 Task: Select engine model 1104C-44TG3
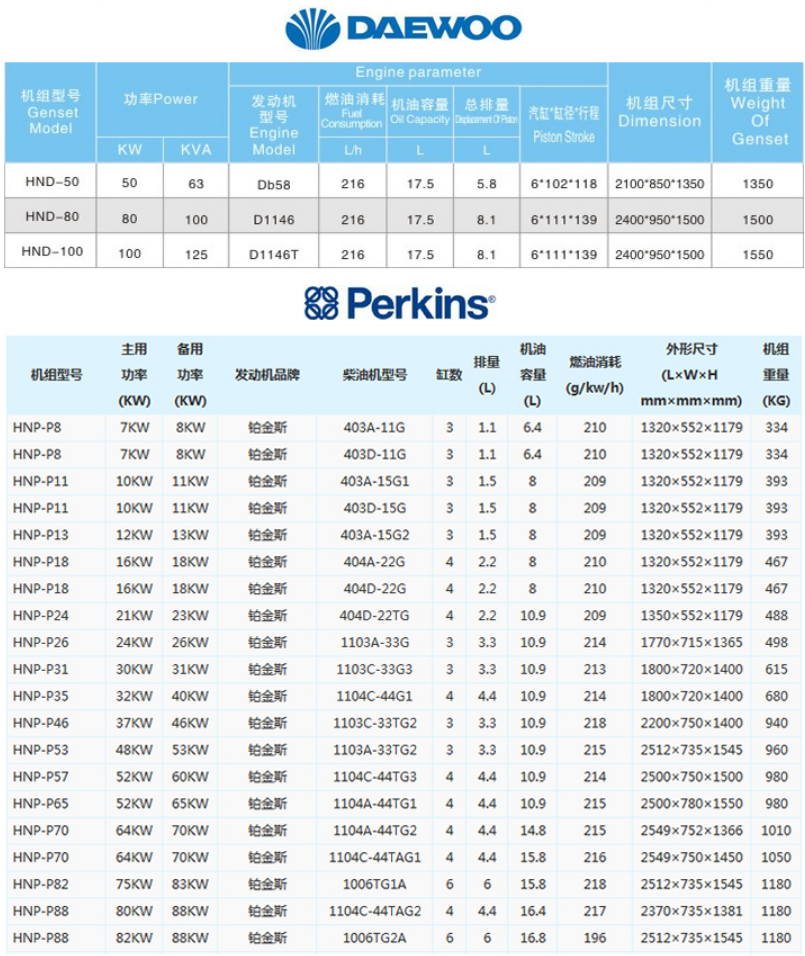pyautogui.click(x=374, y=777)
